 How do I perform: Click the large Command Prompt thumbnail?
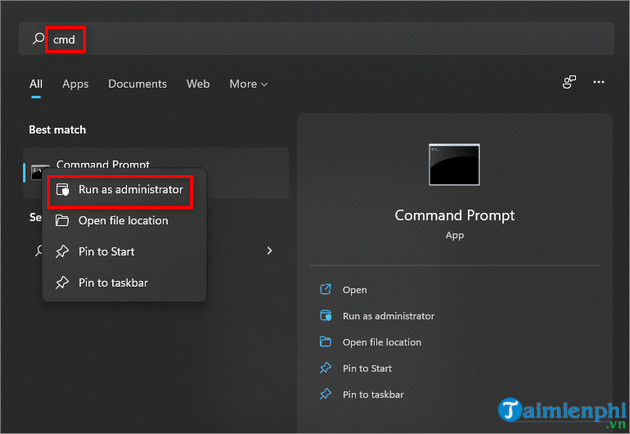click(x=454, y=165)
